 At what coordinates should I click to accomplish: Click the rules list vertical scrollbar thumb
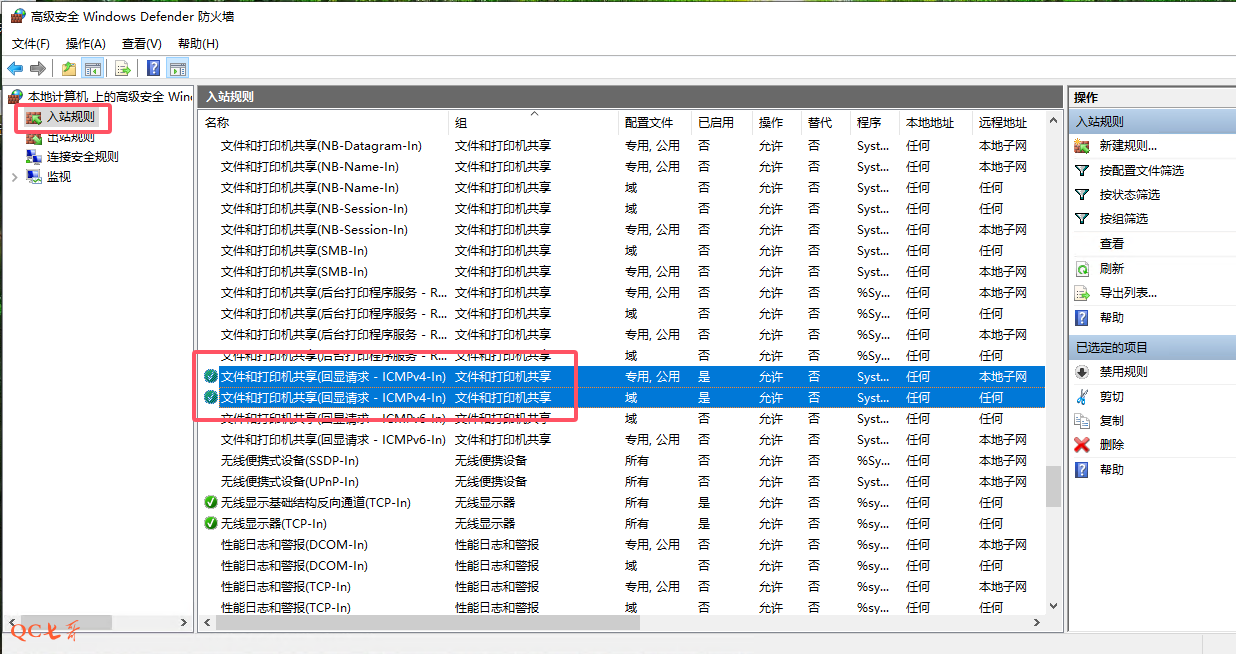coord(1053,486)
